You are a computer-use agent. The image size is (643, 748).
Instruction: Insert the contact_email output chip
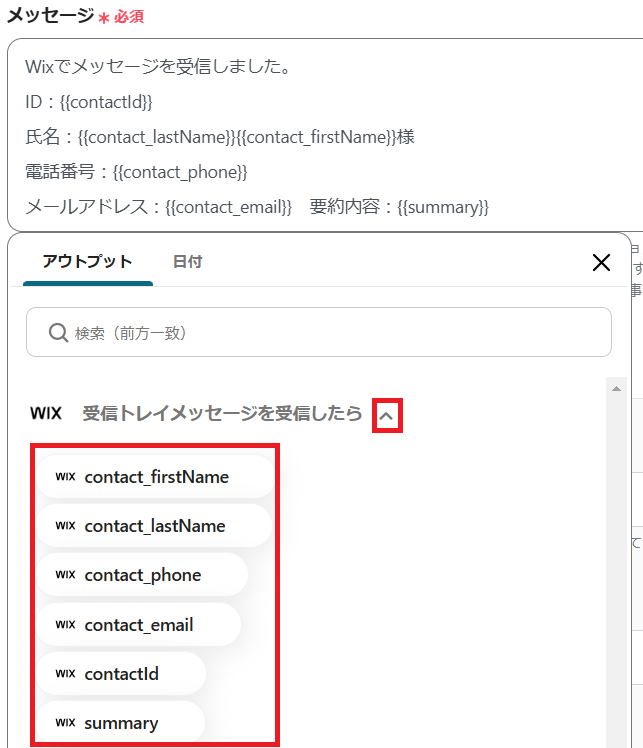139,625
